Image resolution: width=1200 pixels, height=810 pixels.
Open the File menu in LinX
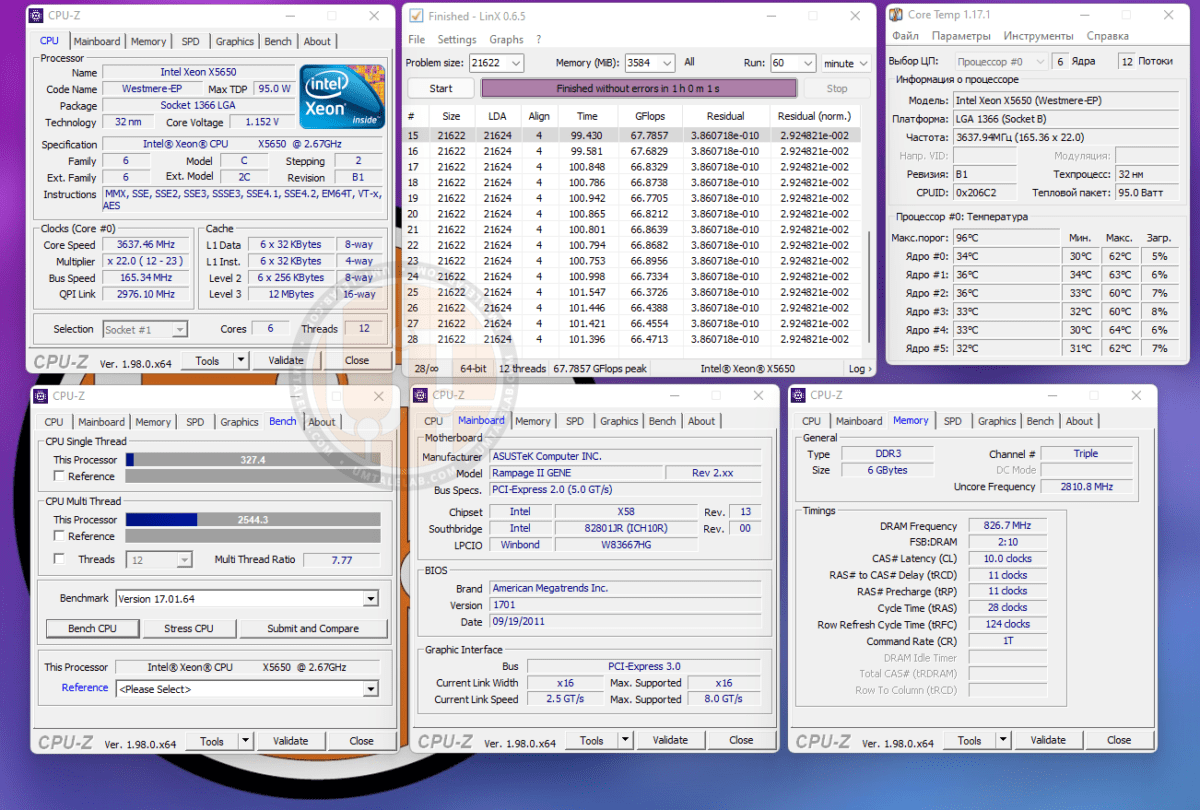click(x=416, y=40)
